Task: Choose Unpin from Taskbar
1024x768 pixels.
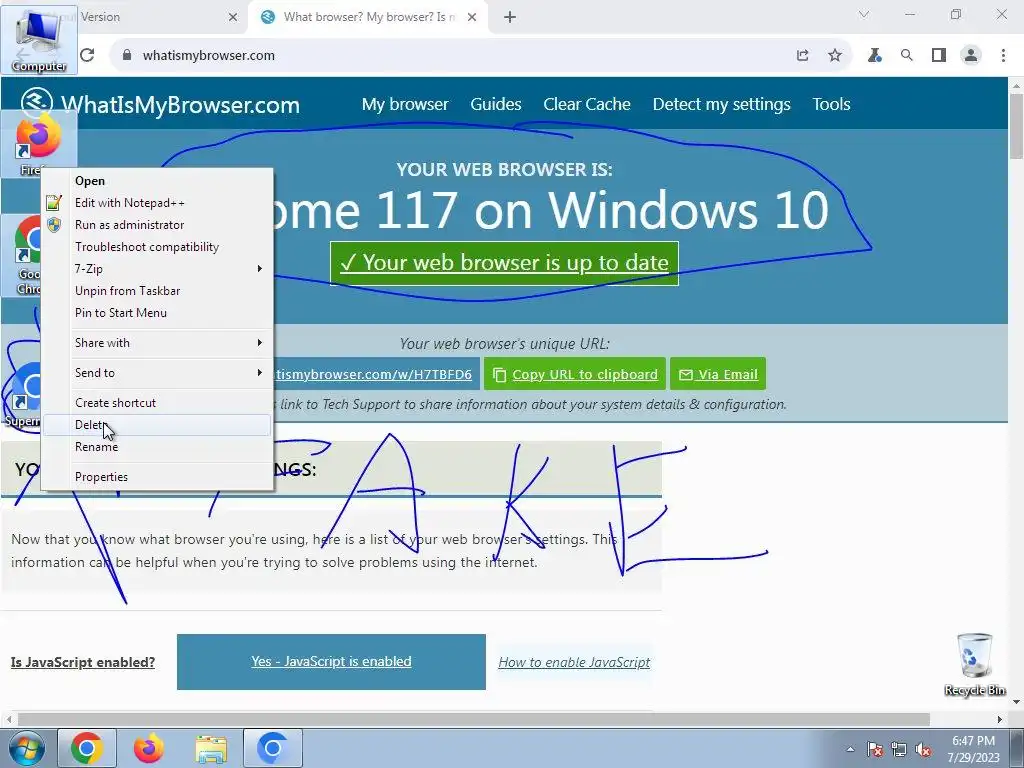Action: 157,291
